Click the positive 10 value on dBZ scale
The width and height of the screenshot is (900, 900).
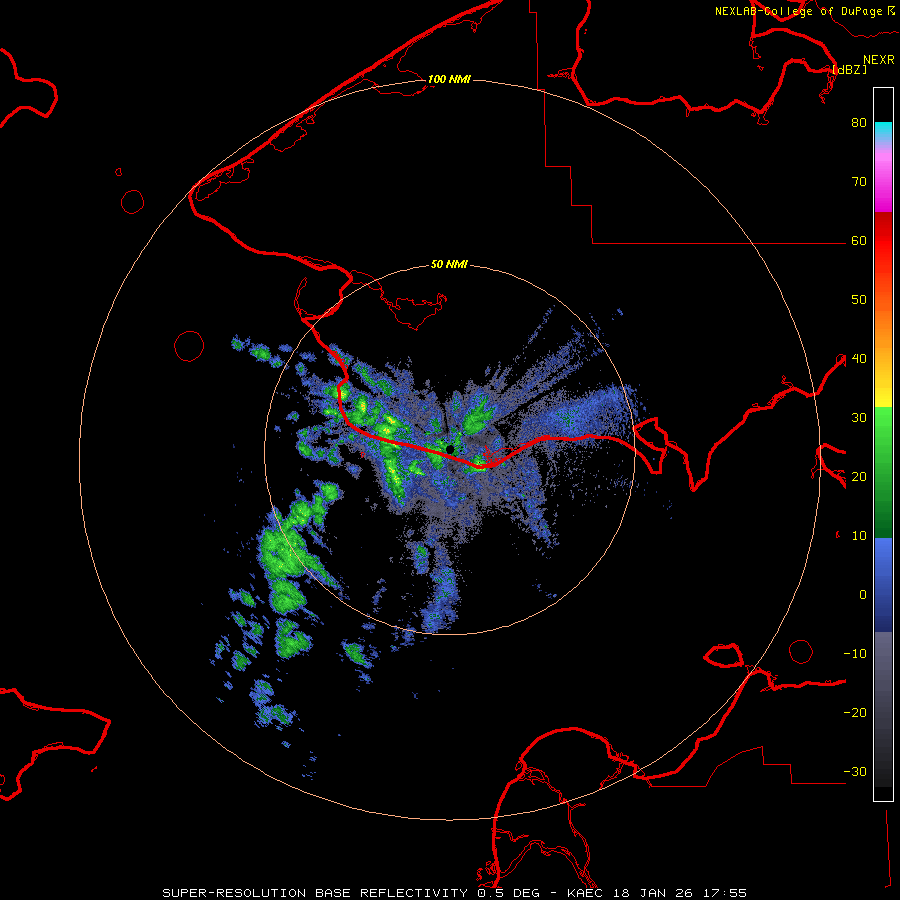[859, 536]
